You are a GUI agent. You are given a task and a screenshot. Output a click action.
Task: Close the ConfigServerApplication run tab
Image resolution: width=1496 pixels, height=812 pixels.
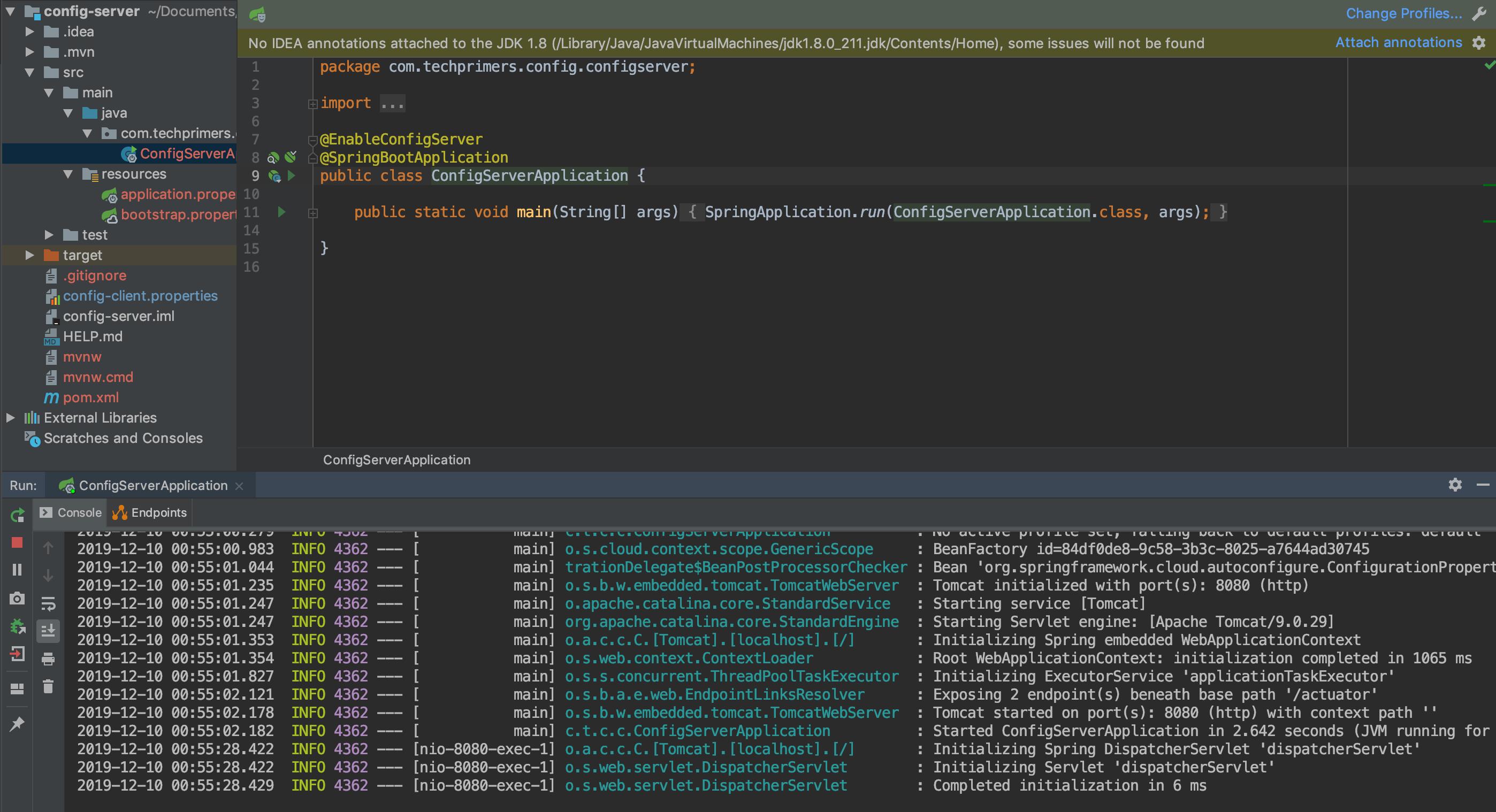[x=239, y=486]
